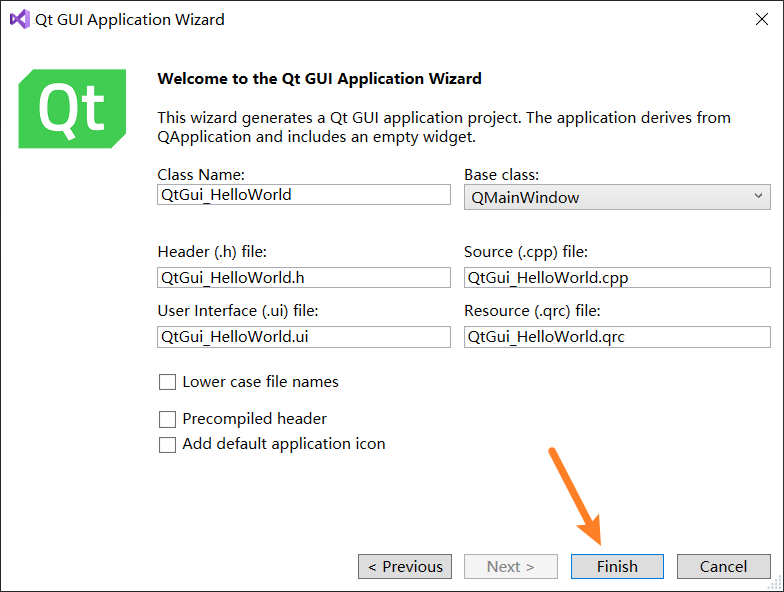Click the User Interface (.ui) file box

coord(304,337)
